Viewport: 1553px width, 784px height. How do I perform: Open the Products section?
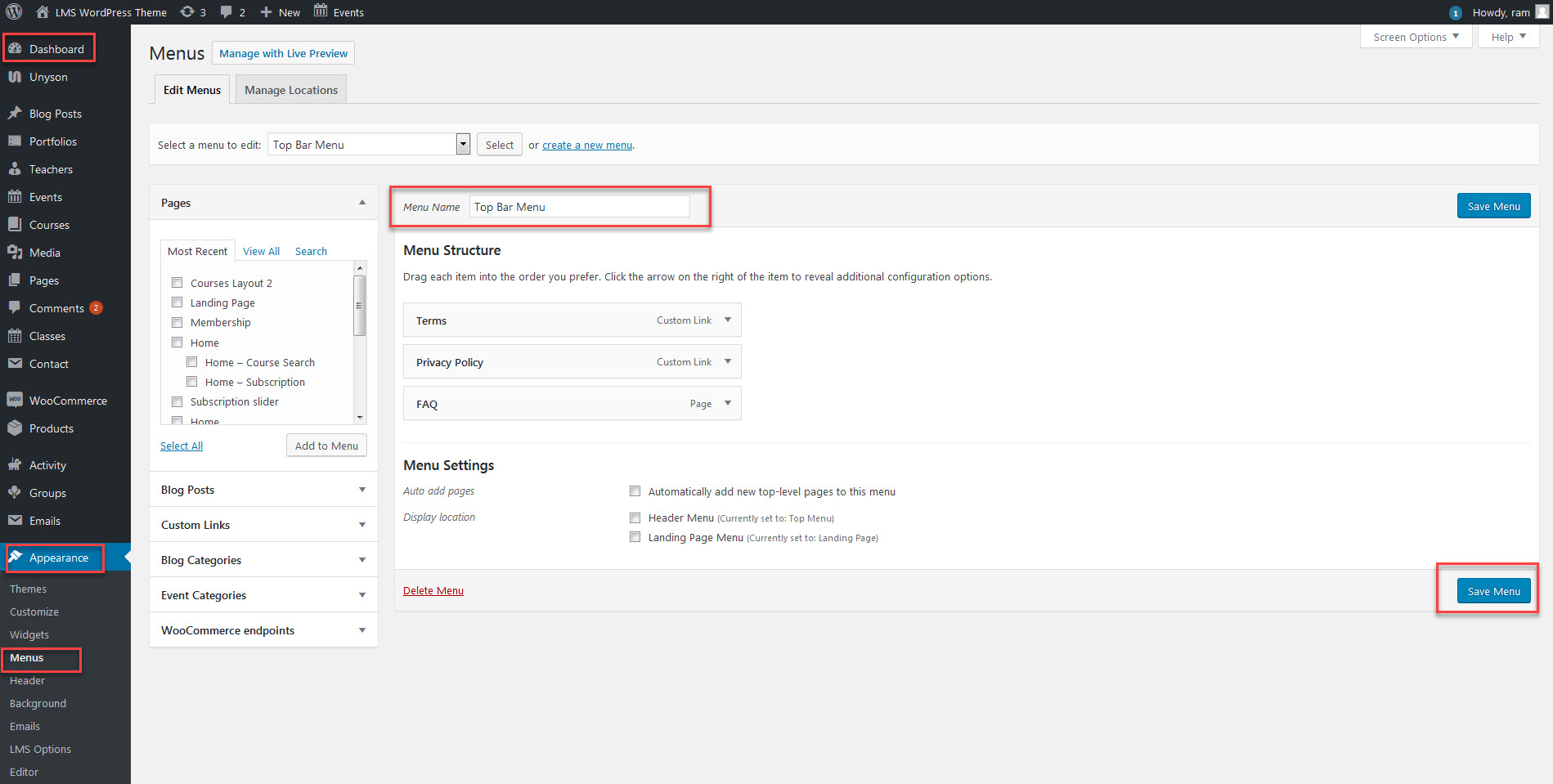(51, 428)
